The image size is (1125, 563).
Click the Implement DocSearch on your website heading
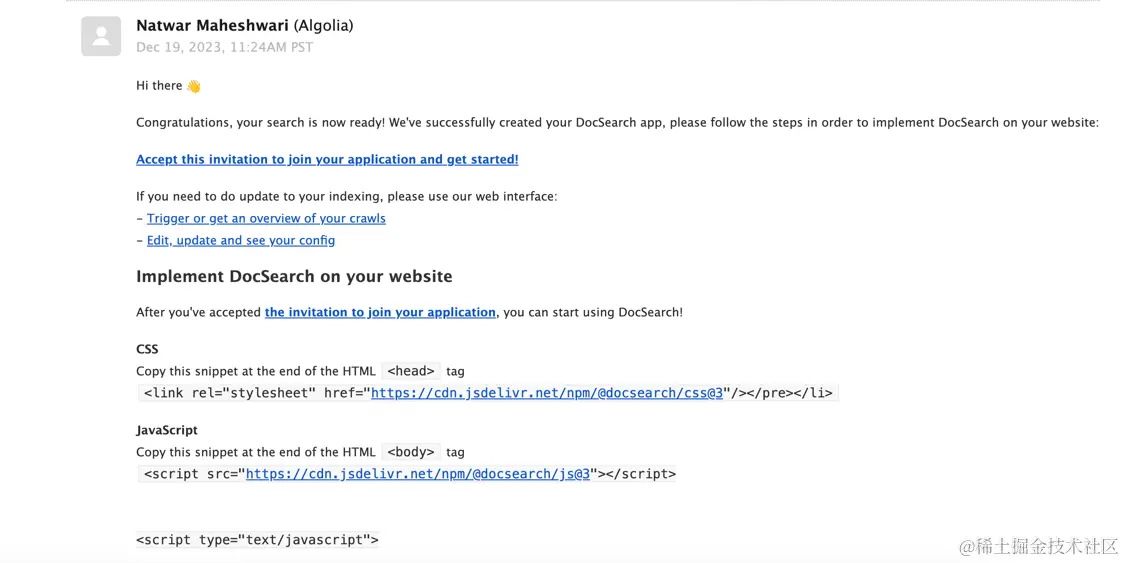[x=294, y=276]
